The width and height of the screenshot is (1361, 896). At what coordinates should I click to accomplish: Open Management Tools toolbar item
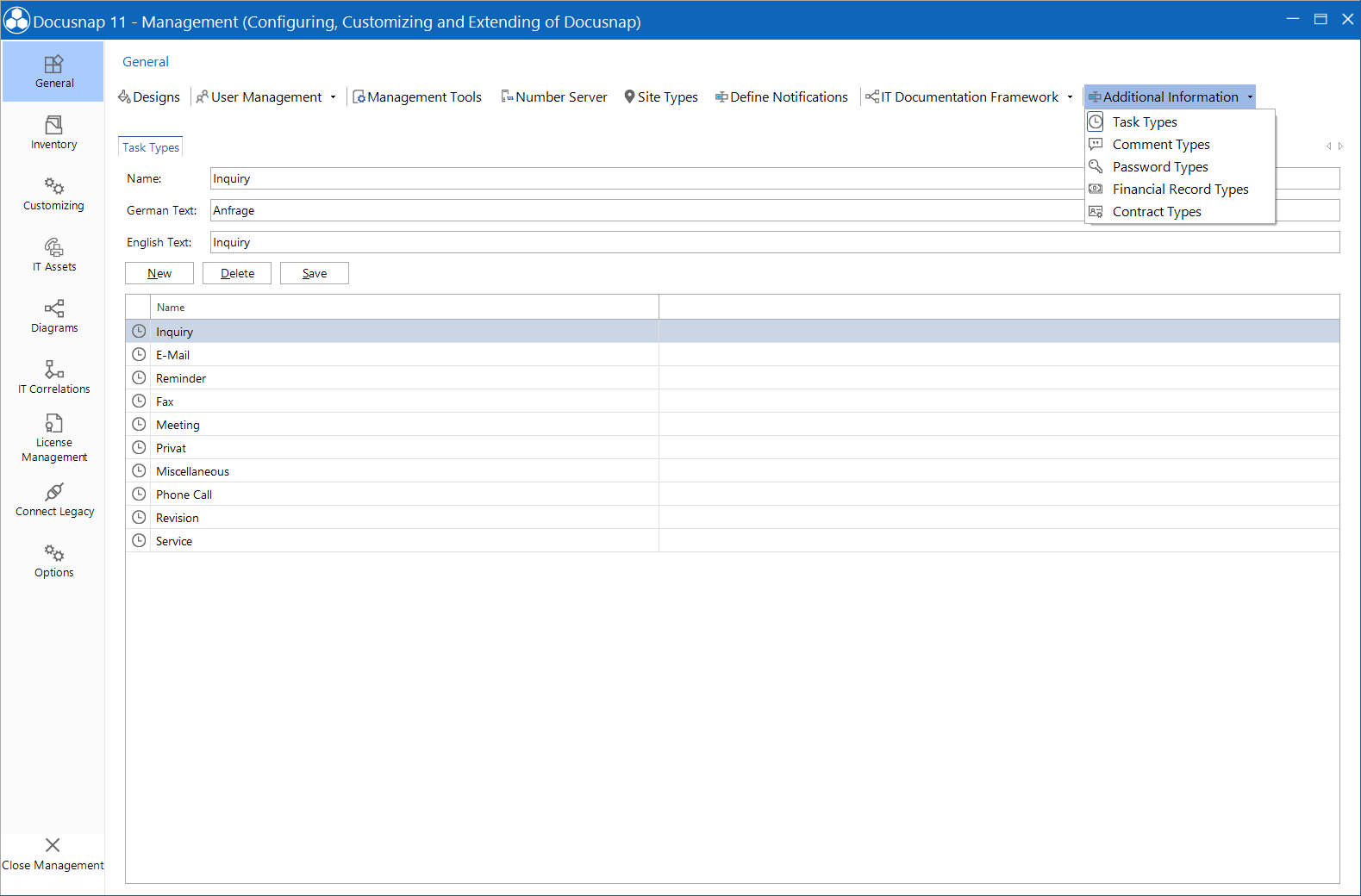(x=417, y=96)
